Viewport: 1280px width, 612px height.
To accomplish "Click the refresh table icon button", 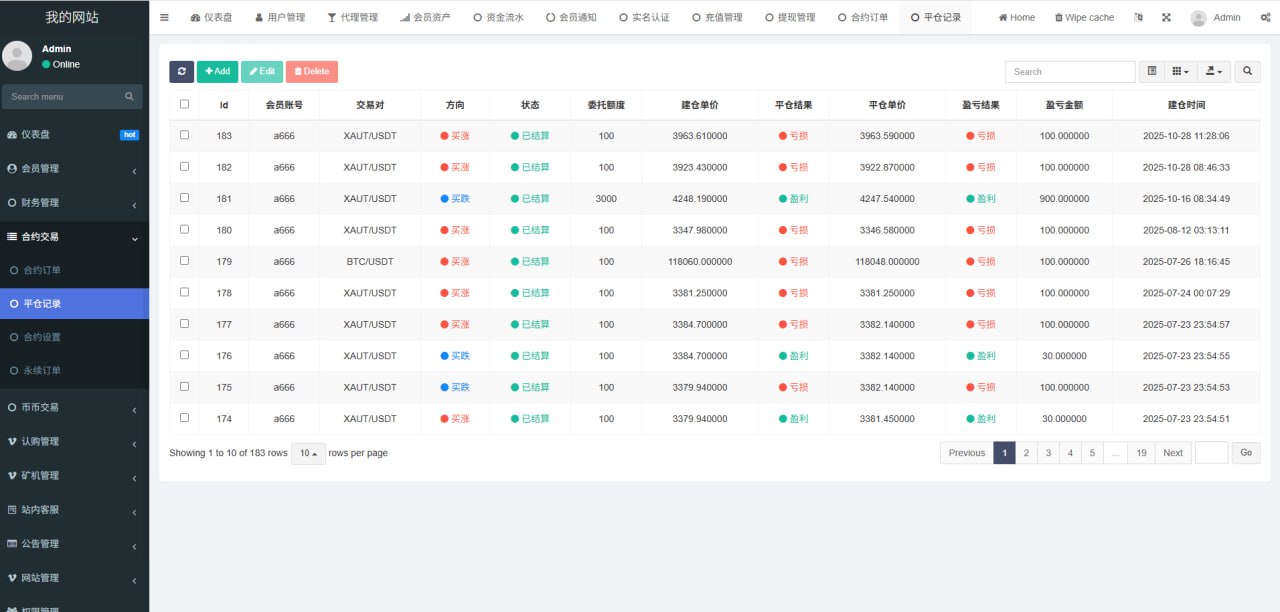I will (181, 71).
